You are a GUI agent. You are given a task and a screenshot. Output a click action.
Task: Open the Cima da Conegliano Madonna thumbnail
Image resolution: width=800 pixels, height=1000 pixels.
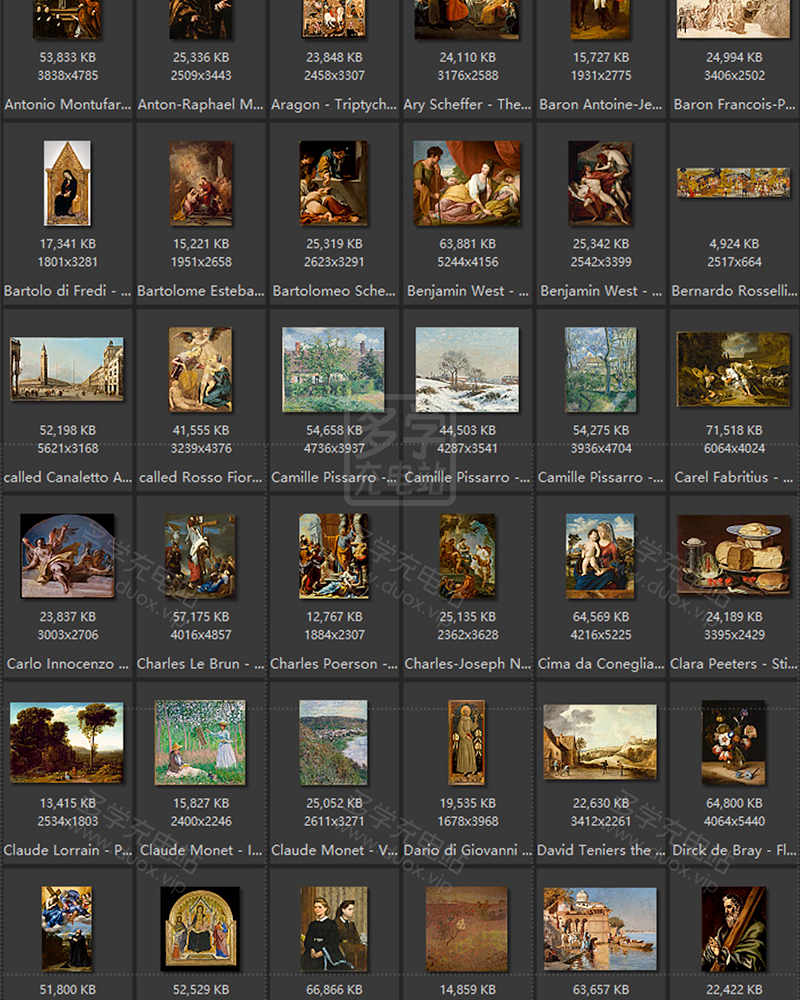coord(600,556)
